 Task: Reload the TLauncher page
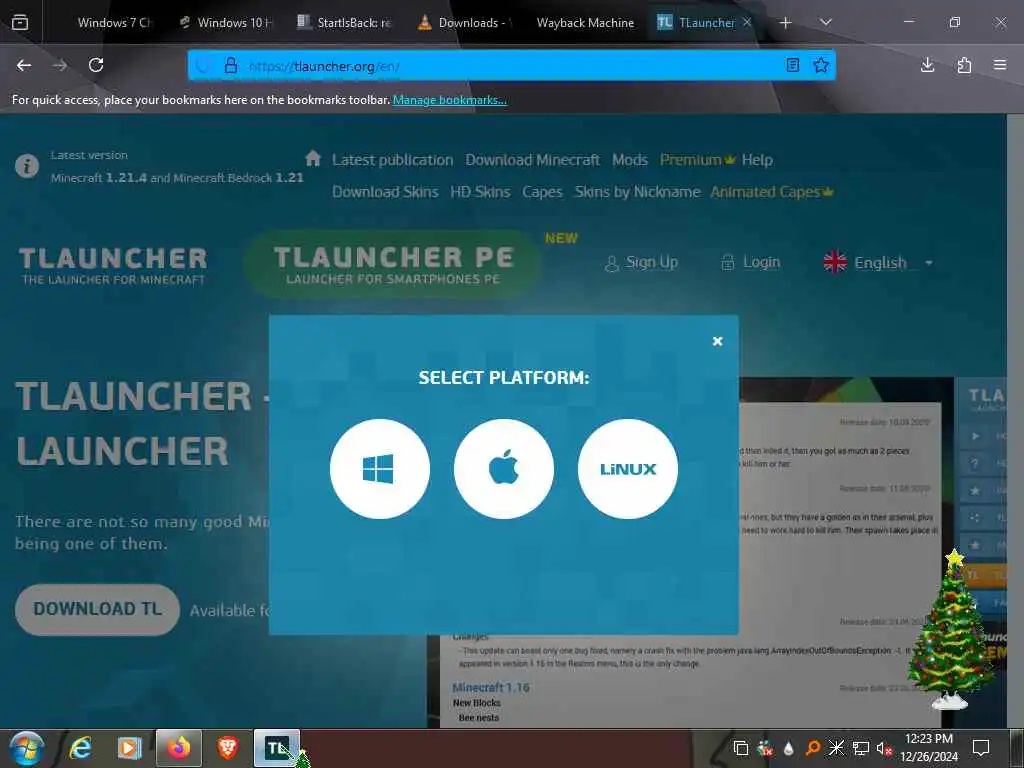(96, 65)
